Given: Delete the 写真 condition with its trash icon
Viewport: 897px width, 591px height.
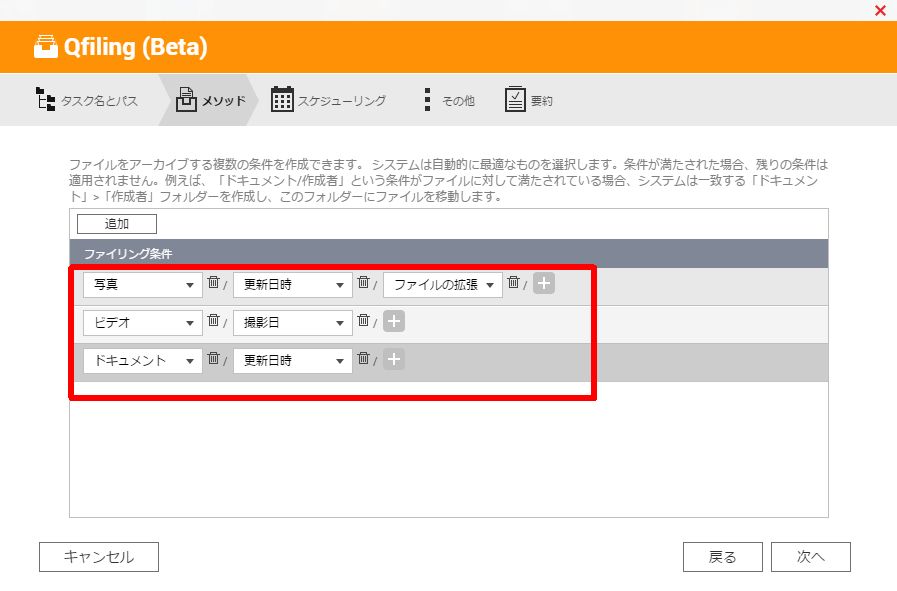Looking at the screenshot, I should tap(213, 282).
